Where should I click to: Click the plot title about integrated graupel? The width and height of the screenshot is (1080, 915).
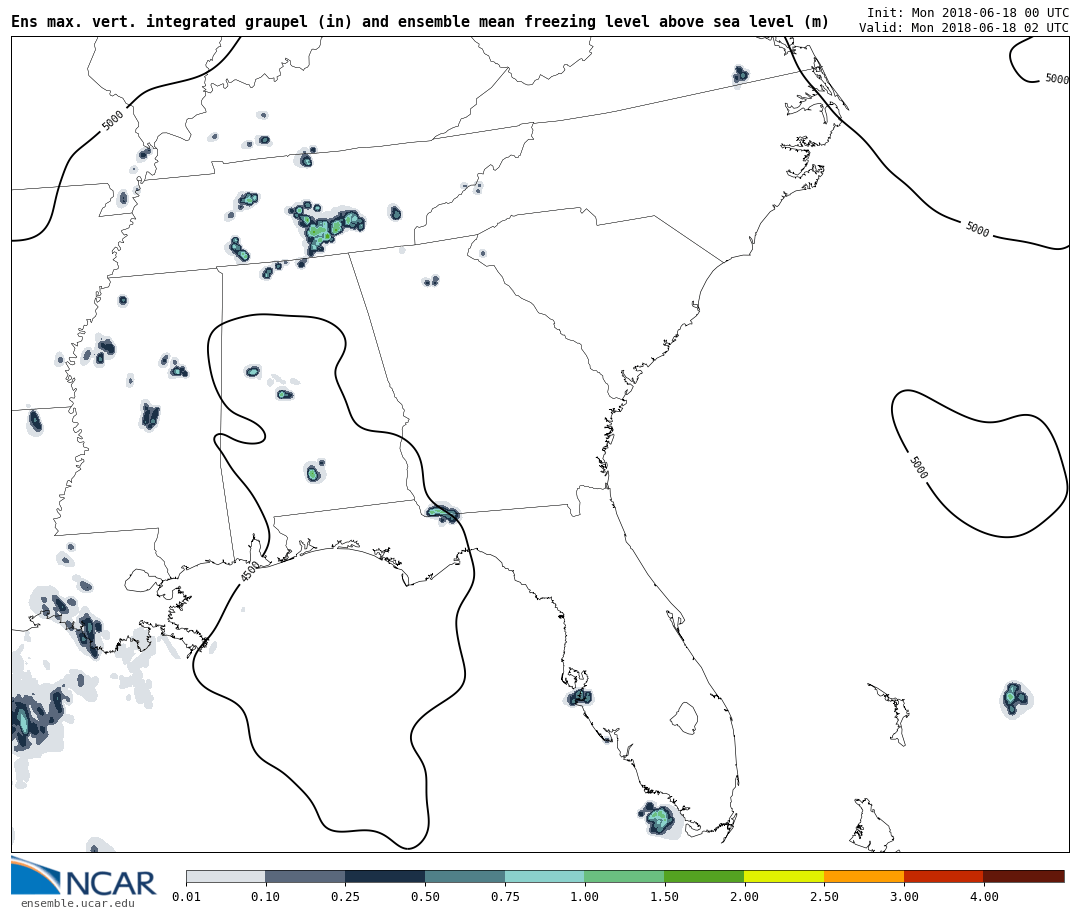click(x=420, y=22)
